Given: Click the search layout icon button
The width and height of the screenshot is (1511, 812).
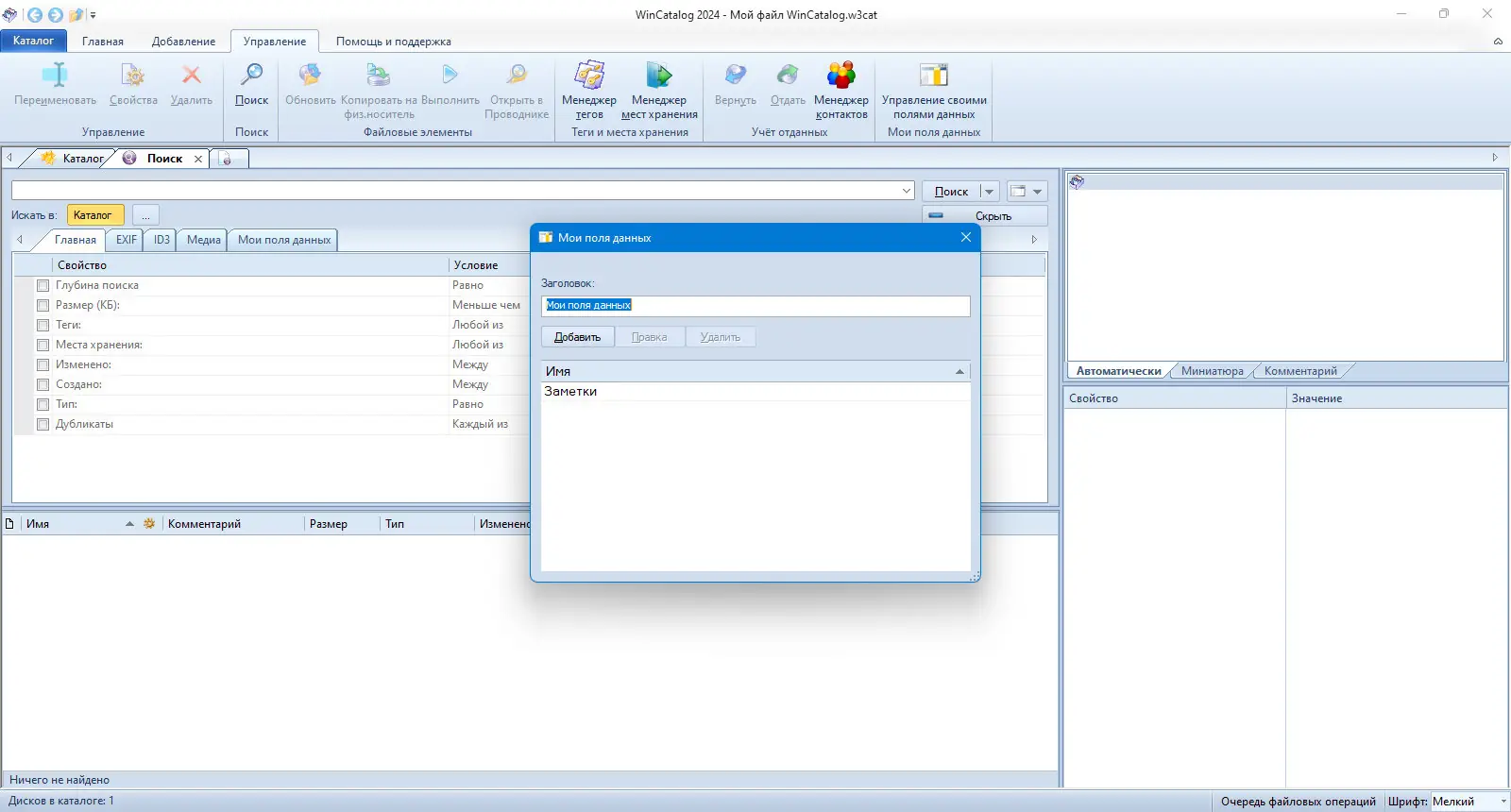Looking at the screenshot, I should [1018, 191].
